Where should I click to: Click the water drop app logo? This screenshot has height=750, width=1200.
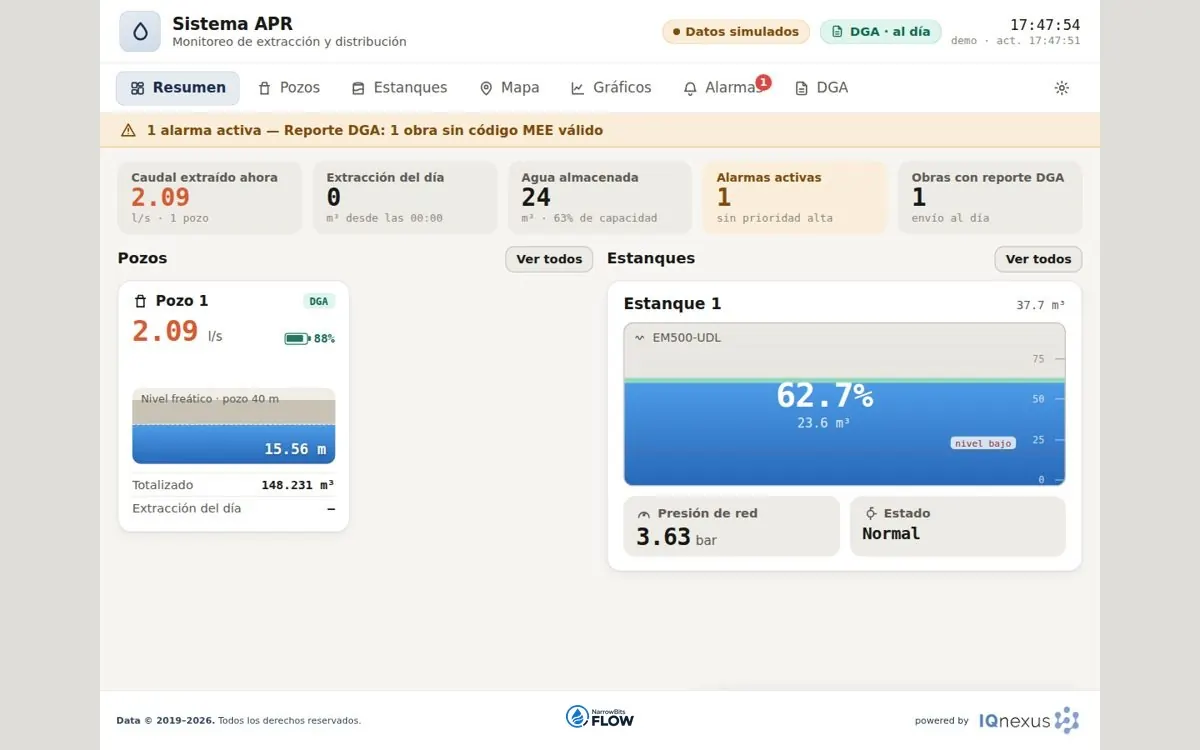click(x=140, y=32)
